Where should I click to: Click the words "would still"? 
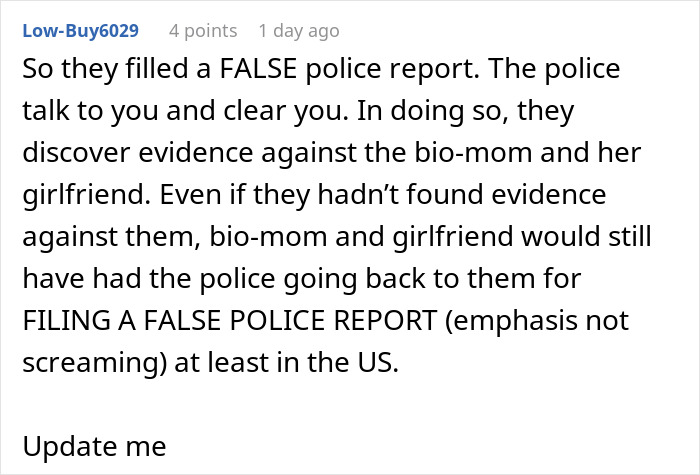pyautogui.click(x=586, y=236)
